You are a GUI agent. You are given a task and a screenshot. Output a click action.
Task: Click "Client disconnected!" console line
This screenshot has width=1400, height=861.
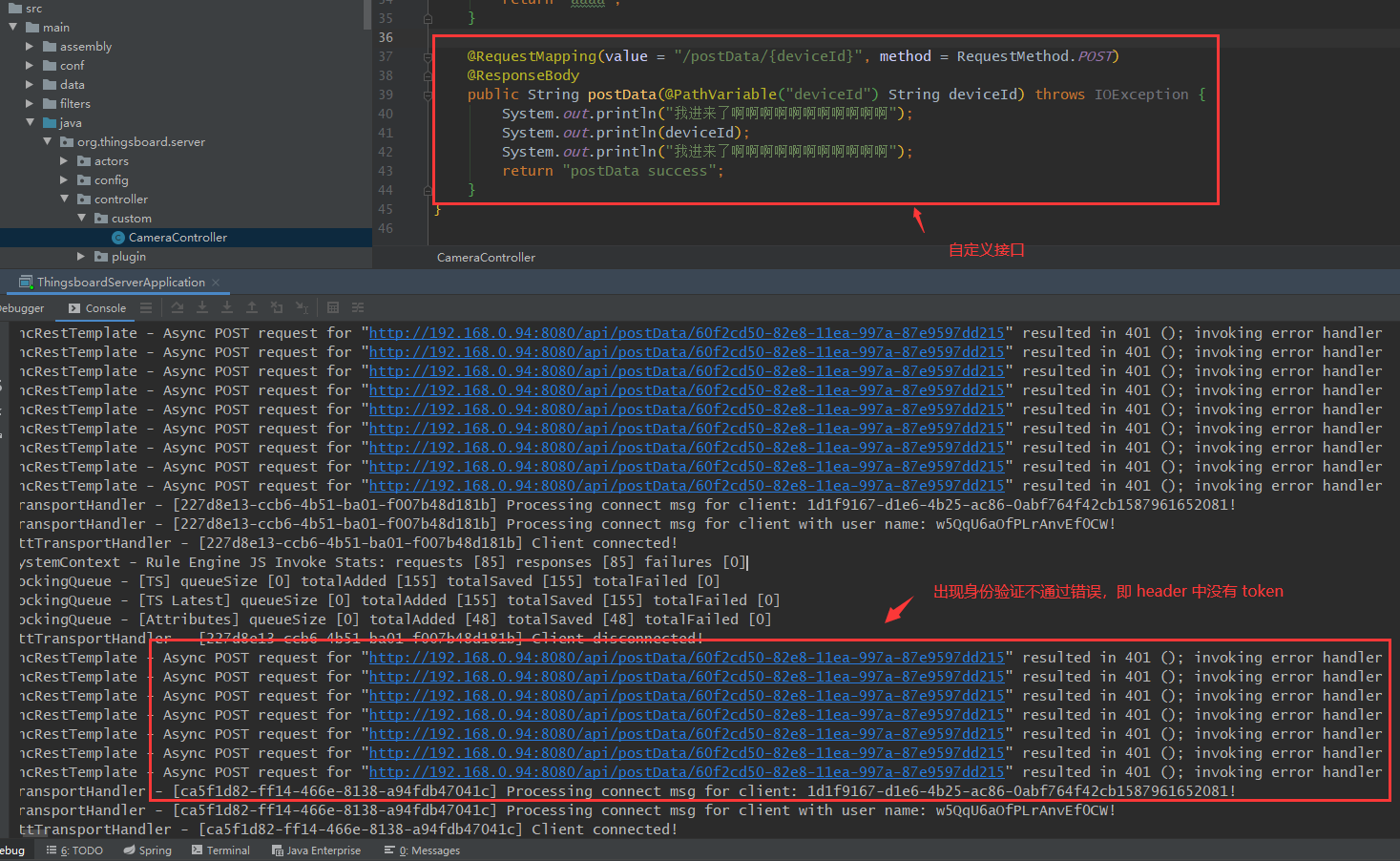click(x=361, y=639)
